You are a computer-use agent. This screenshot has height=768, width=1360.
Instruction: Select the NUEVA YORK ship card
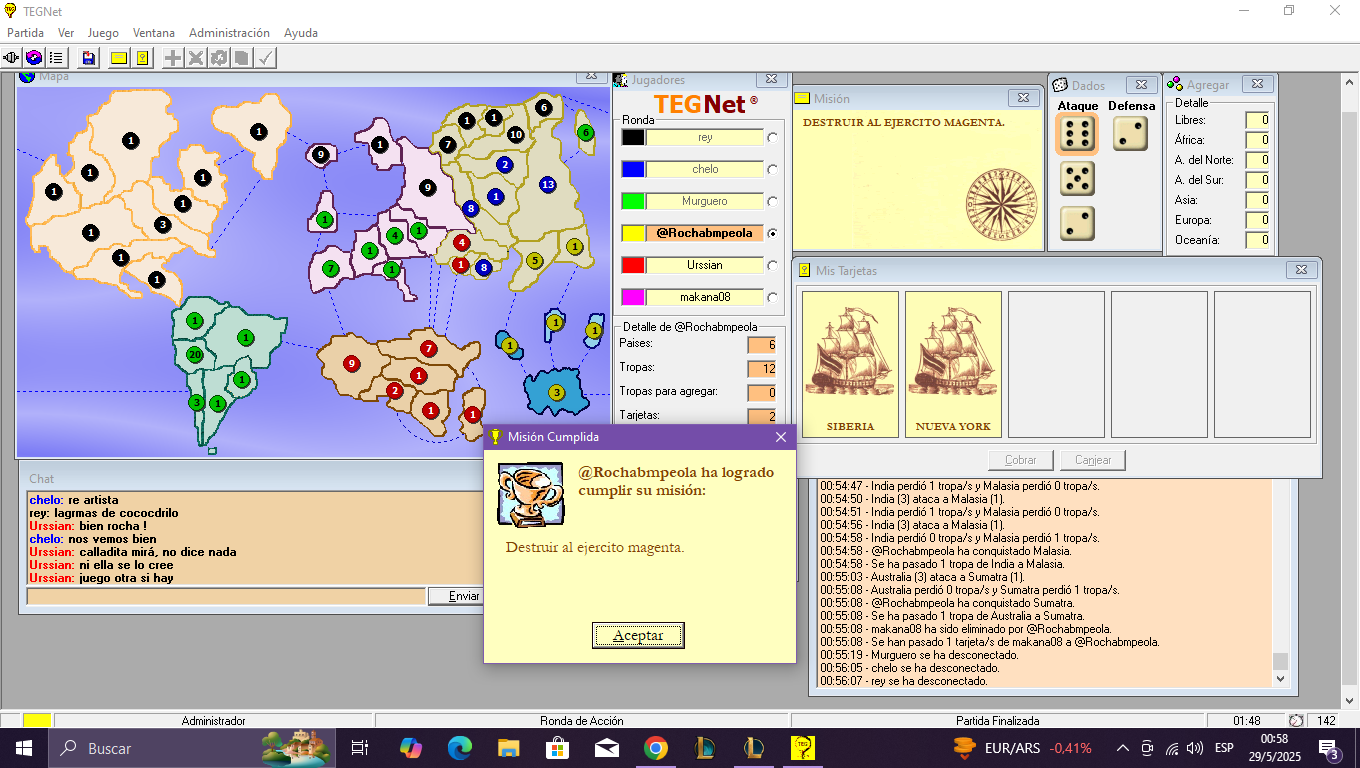pyautogui.click(x=954, y=364)
